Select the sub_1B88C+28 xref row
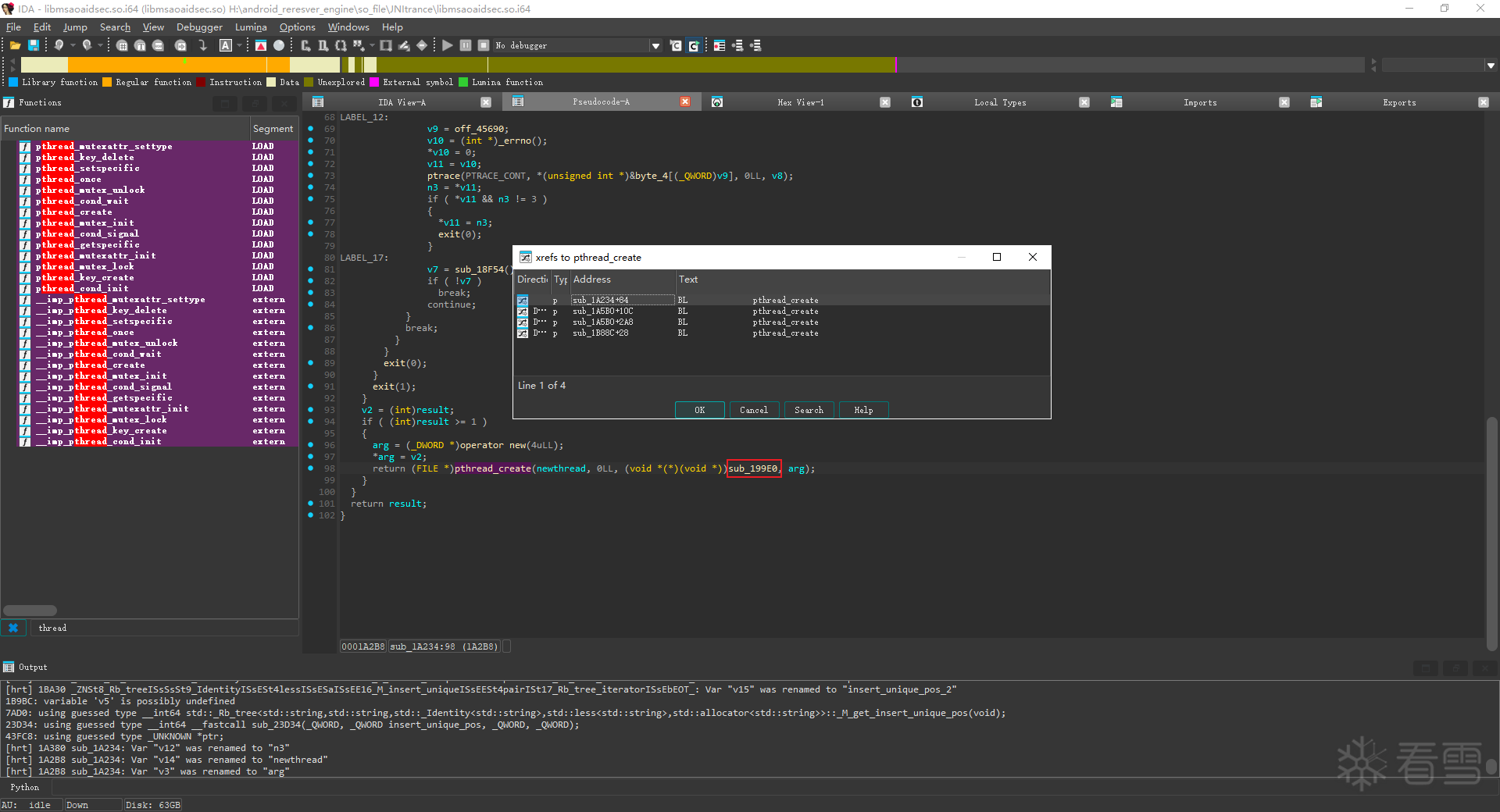The height and width of the screenshot is (812, 1500). [600, 333]
